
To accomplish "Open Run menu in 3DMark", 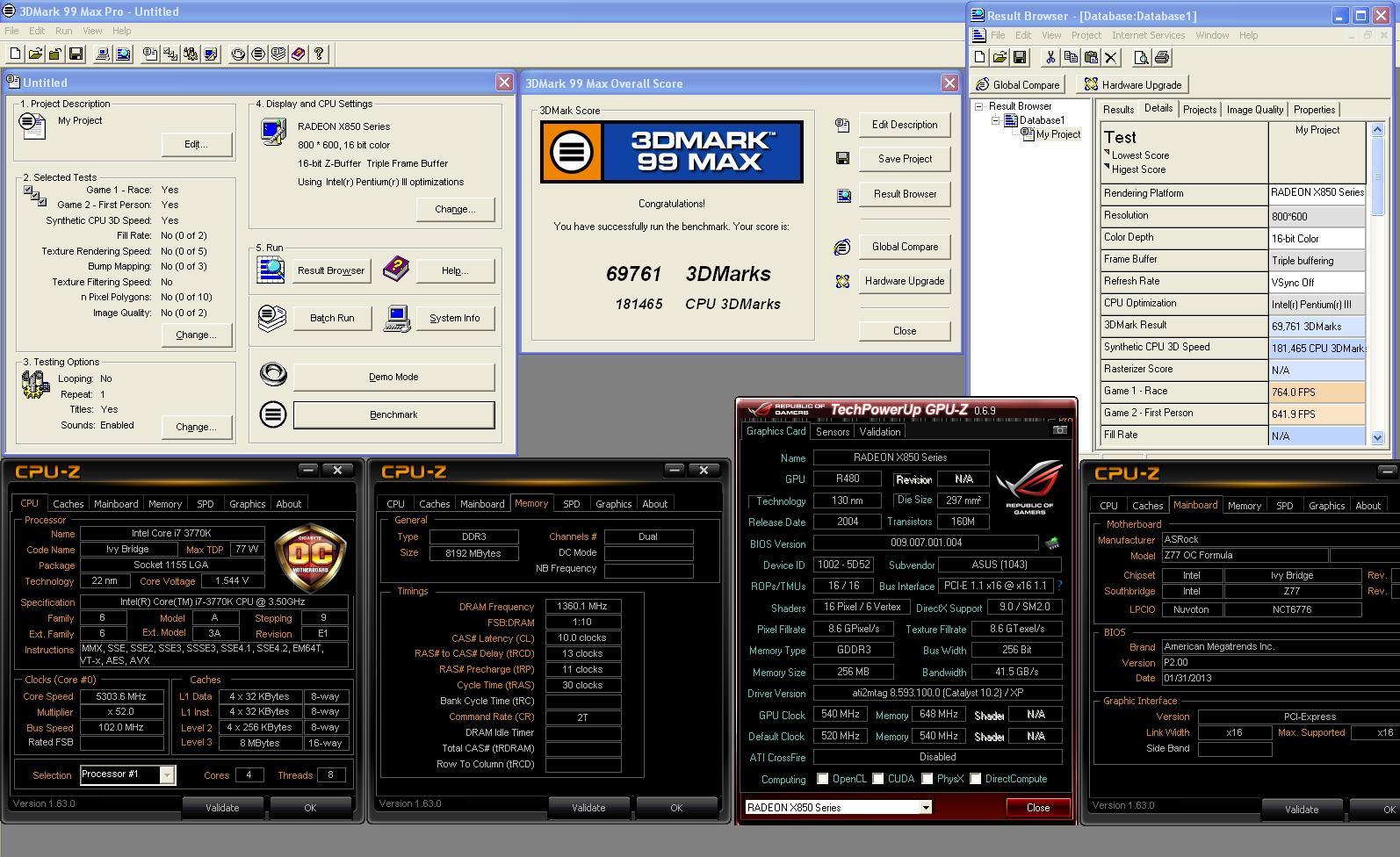I will coord(63,31).
